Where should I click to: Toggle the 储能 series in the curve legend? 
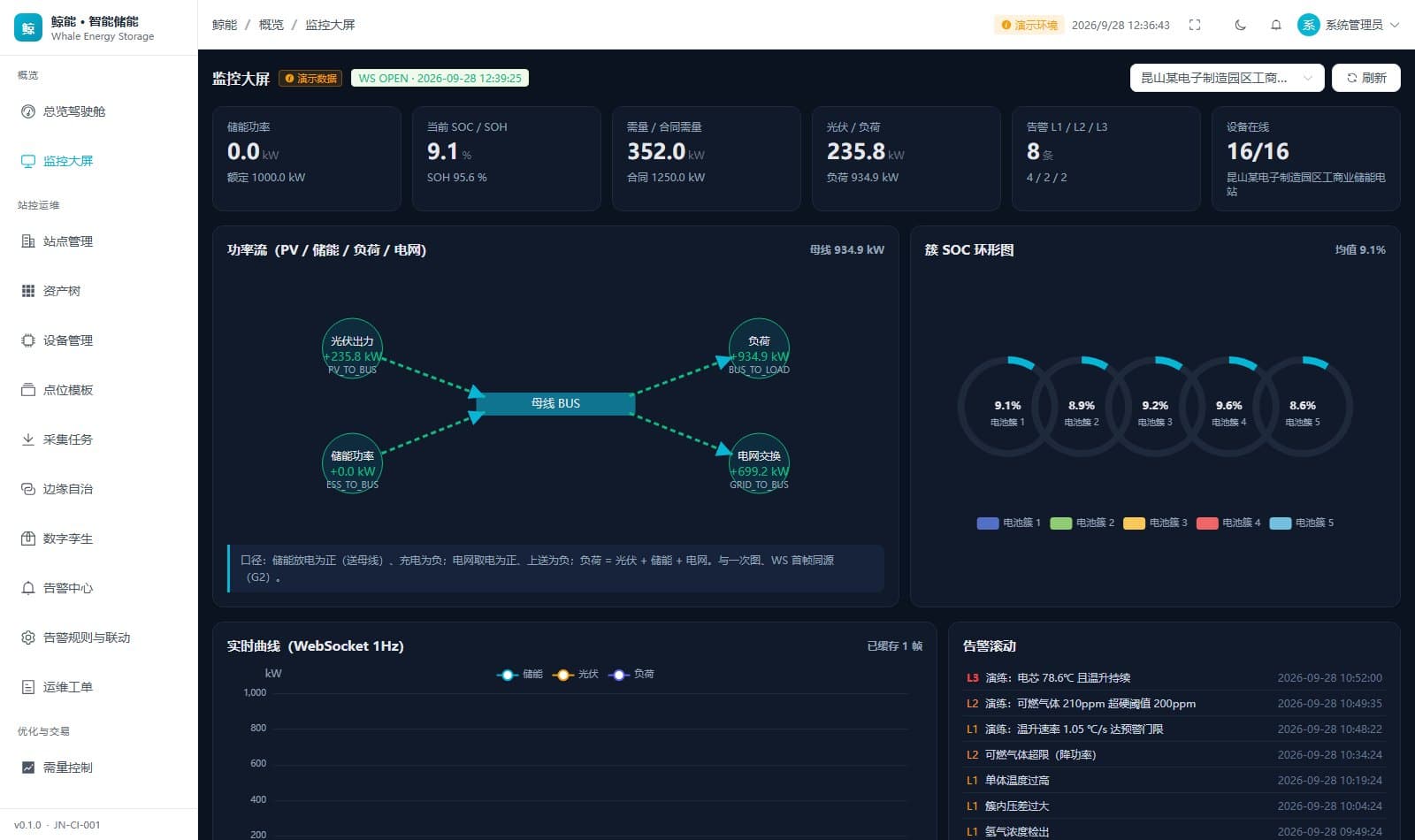click(519, 674)
